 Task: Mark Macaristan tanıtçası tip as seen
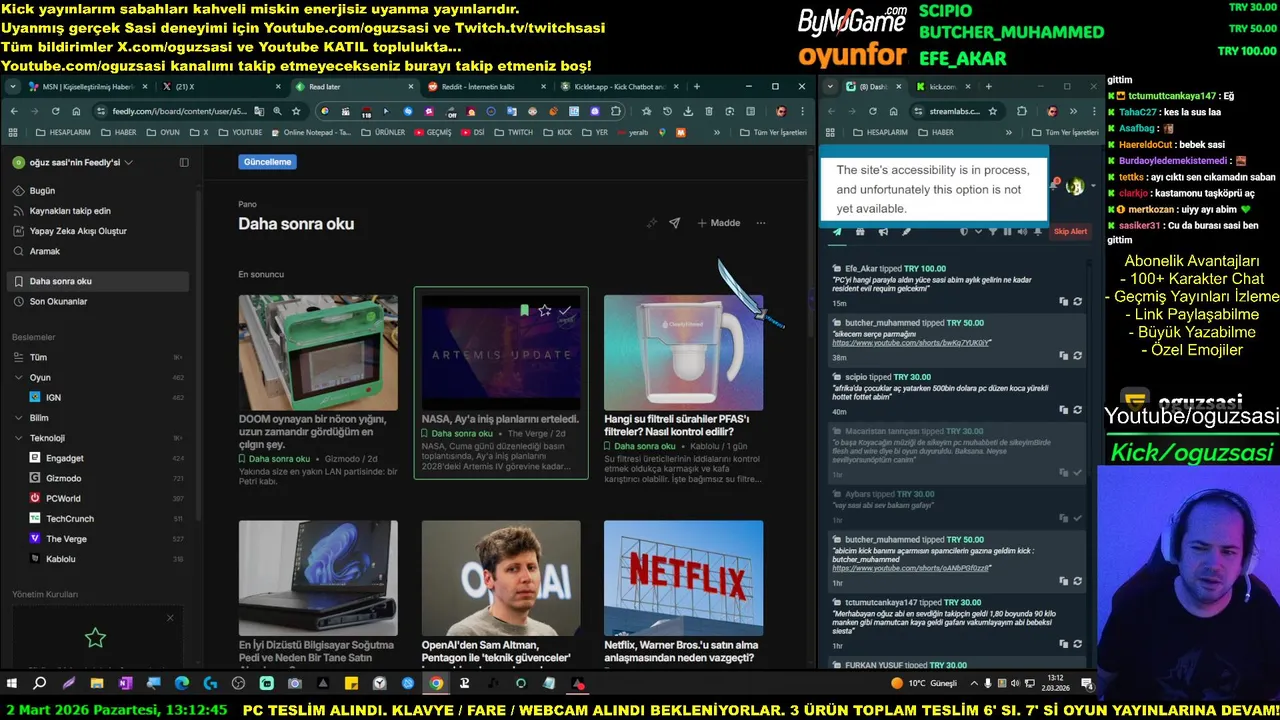(1077, 472)
